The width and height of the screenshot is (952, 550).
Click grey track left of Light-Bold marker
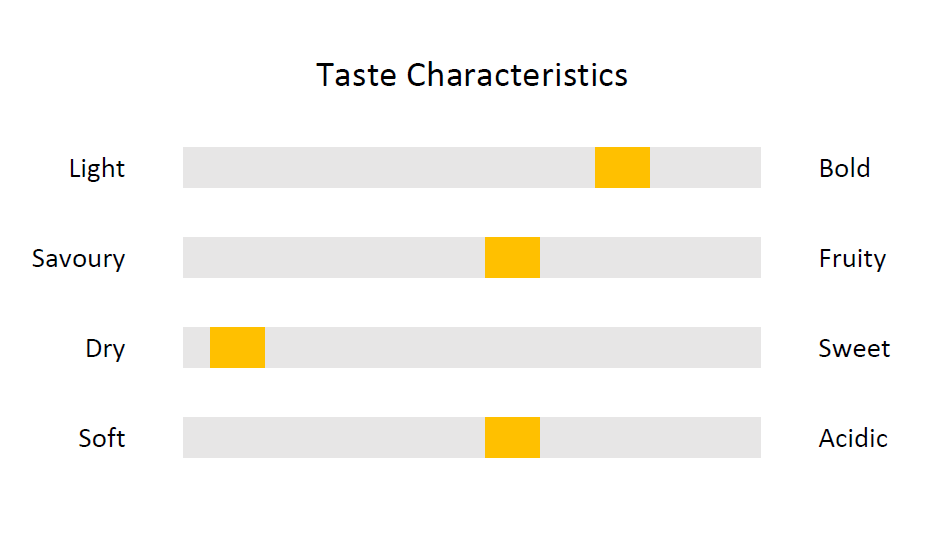pos(389,168)
